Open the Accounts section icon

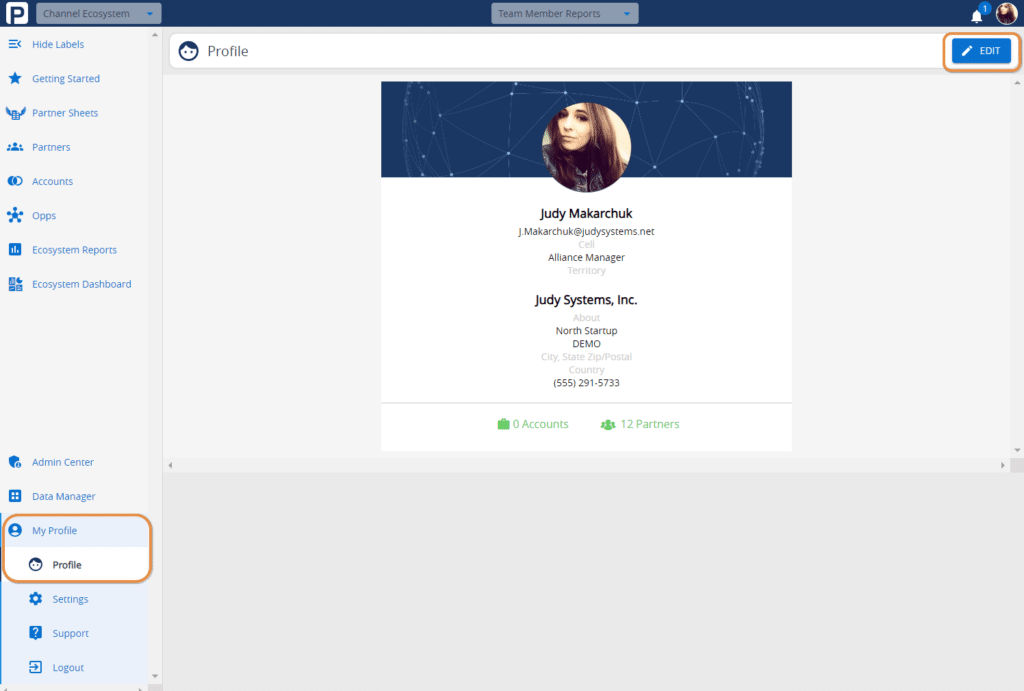point(15,181)
